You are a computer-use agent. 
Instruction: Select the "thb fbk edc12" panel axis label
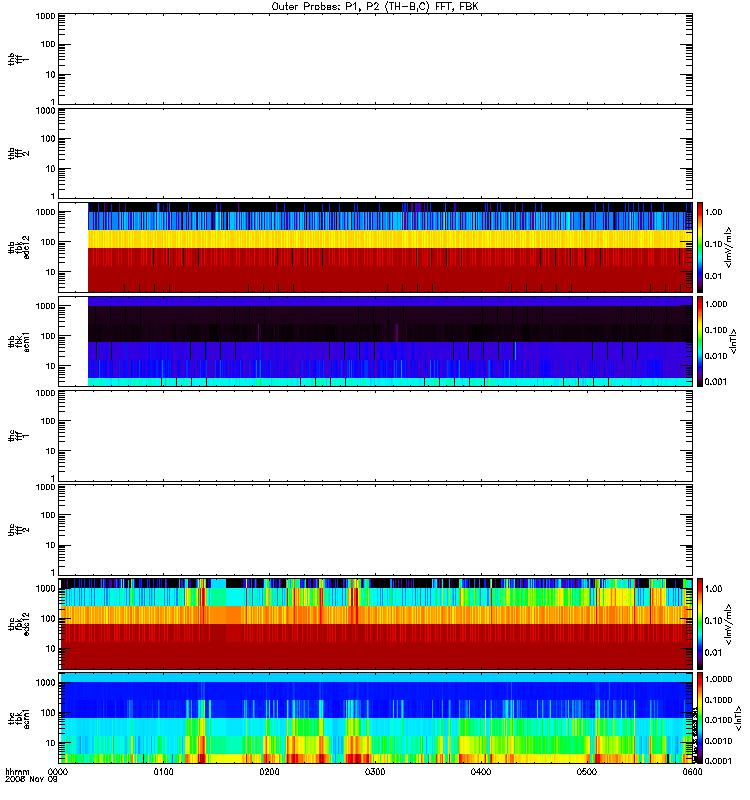click(x=19, y=247)
